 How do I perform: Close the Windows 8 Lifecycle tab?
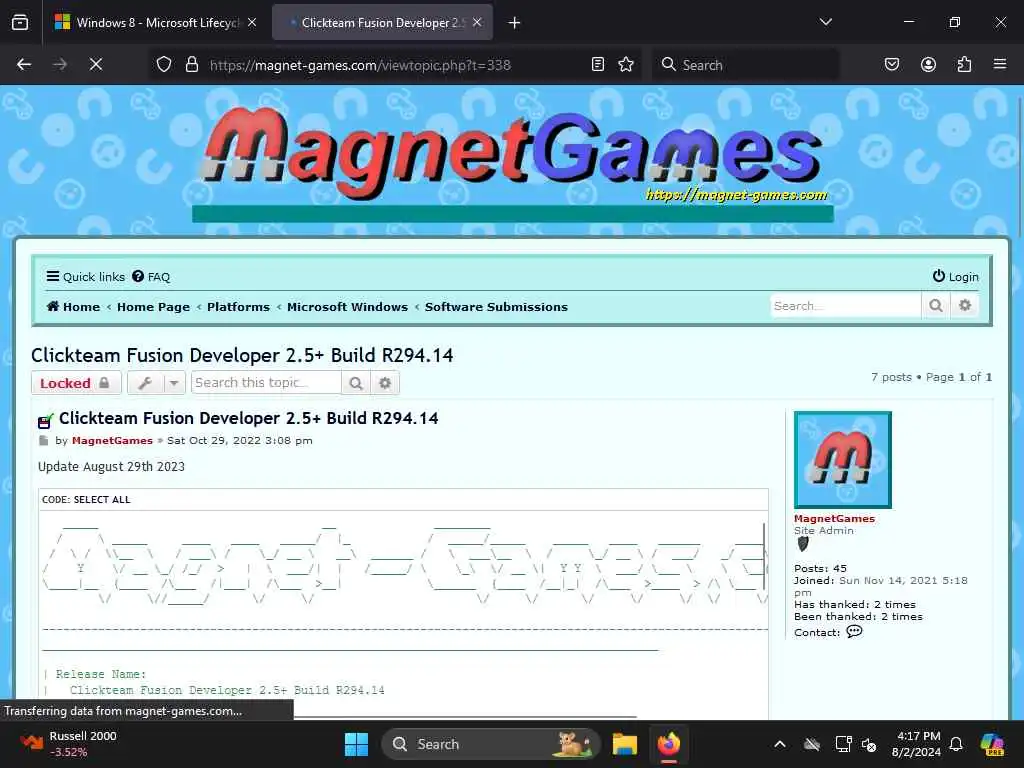252,22
